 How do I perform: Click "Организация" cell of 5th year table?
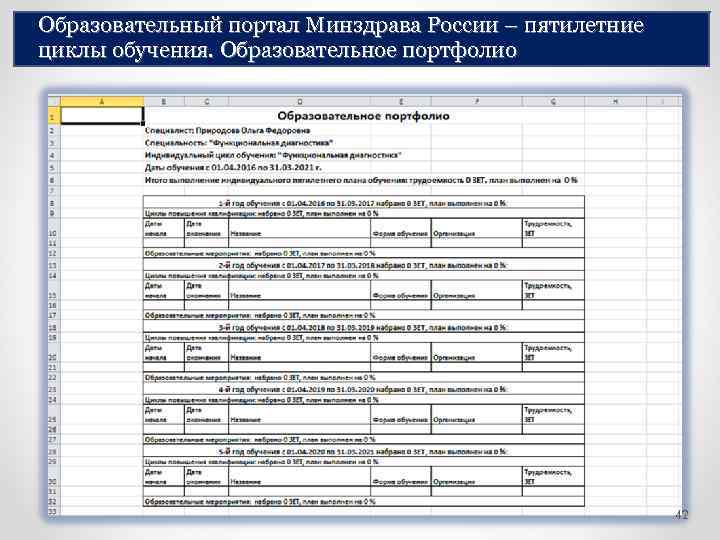(x=477, y=477)
